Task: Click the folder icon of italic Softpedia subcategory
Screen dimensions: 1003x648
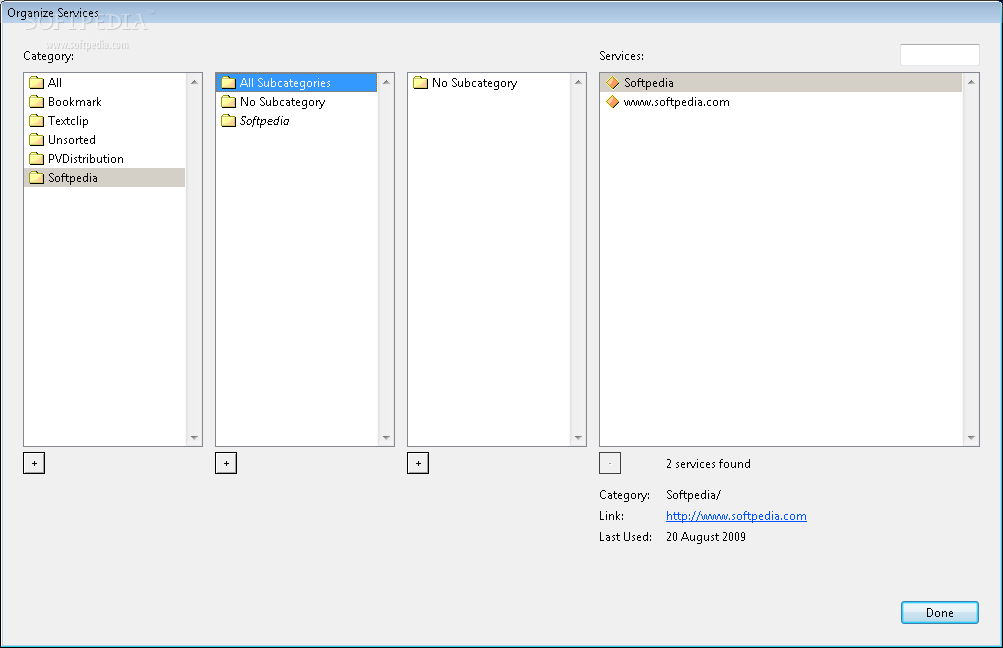Action: click(x=228, y=121)
